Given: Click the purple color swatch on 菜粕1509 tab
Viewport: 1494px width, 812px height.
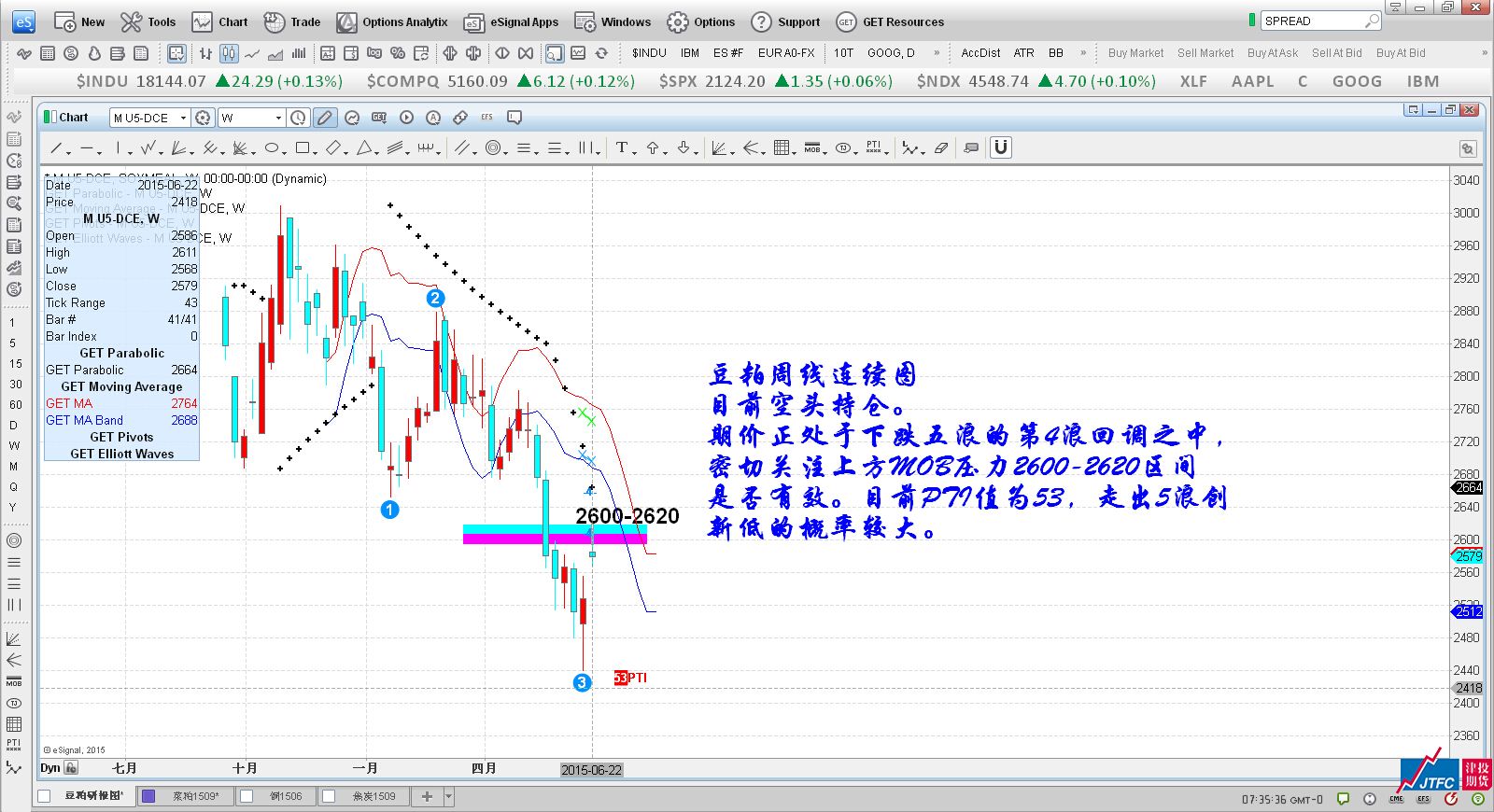Looking at the screenshot, I should tap(148, 796).
